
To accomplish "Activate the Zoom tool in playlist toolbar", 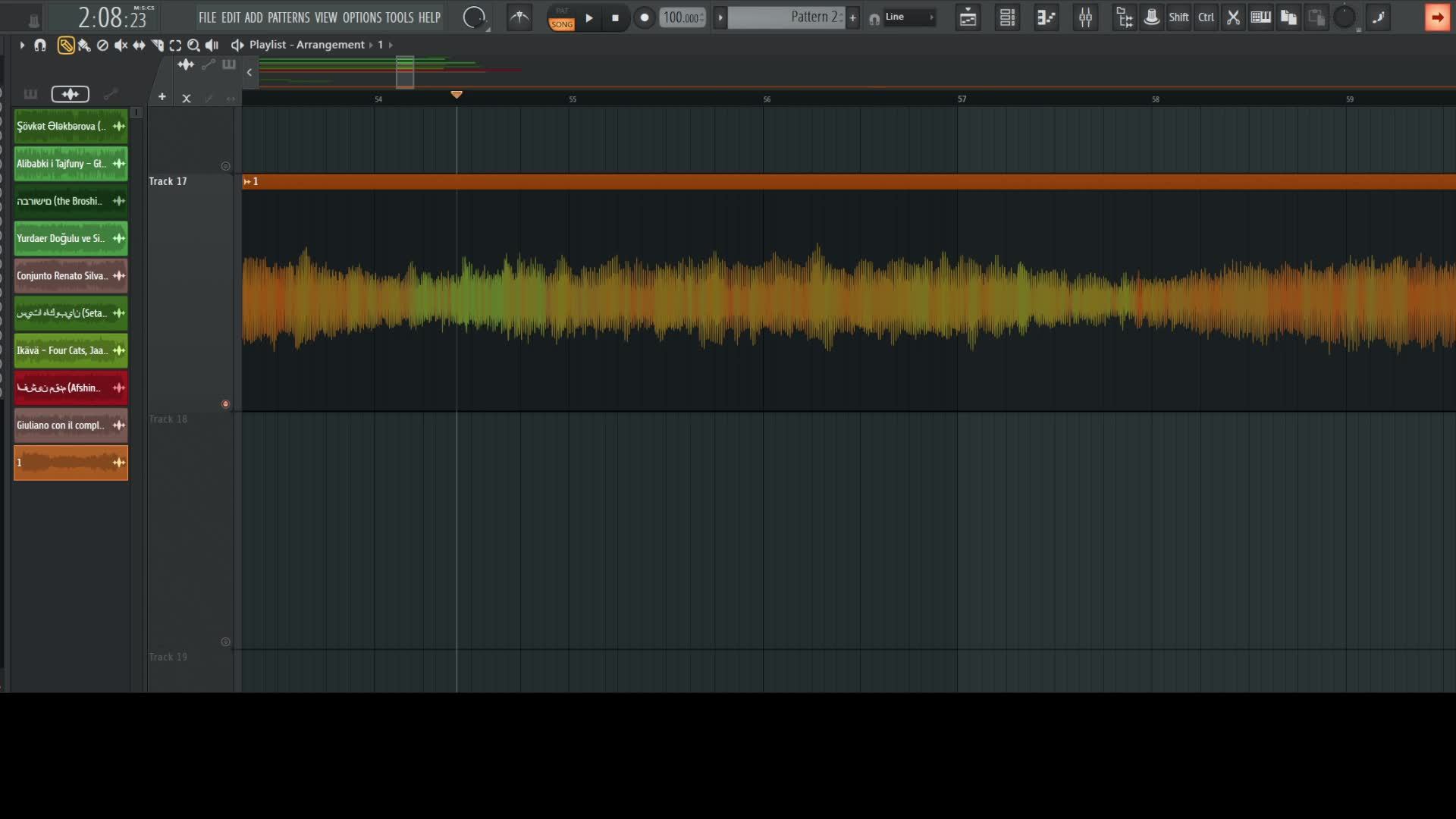I will (x=193, y=45).
